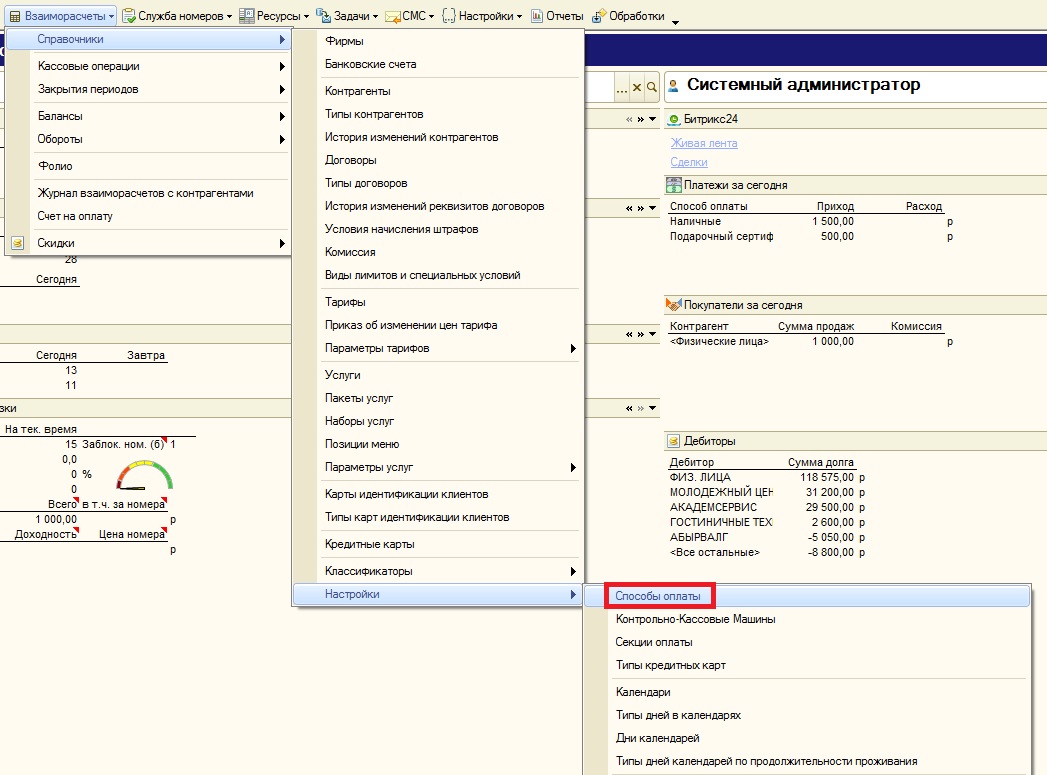
Task: Click the Взаиморасчеты calculator icon
Action: 15,16
